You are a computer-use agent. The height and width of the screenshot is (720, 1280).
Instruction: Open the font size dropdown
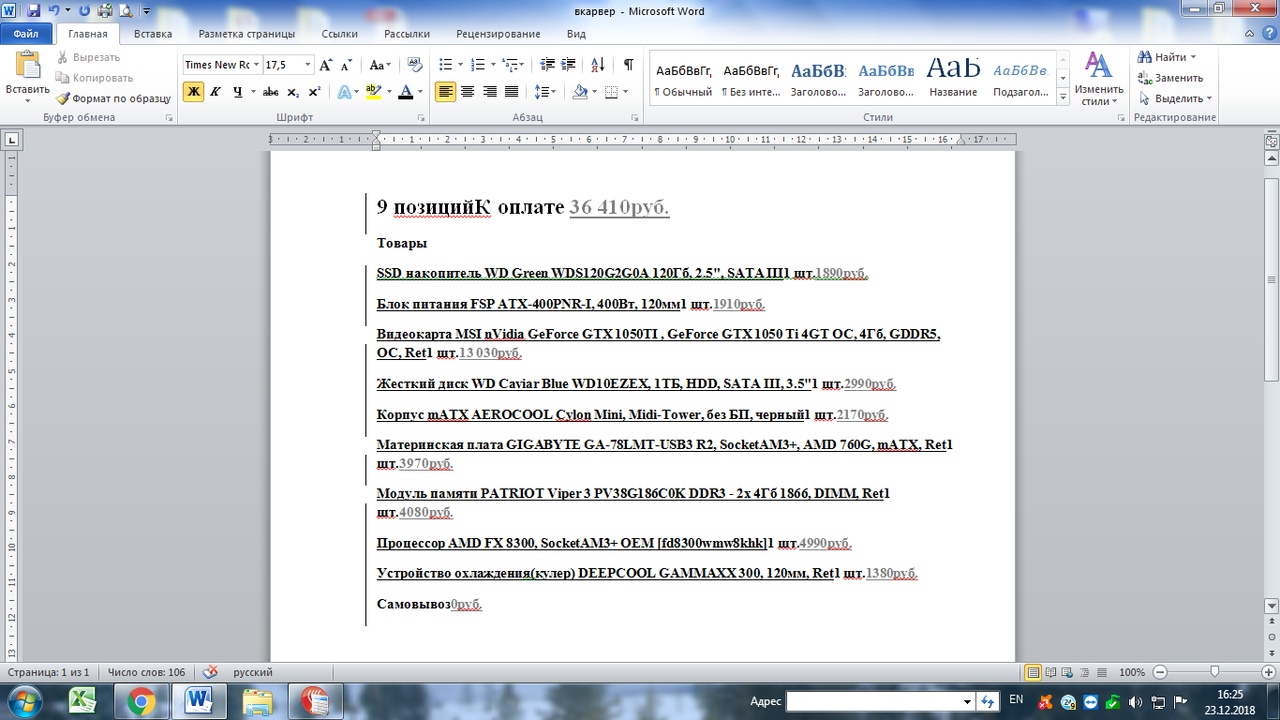(x=307, y=65)
